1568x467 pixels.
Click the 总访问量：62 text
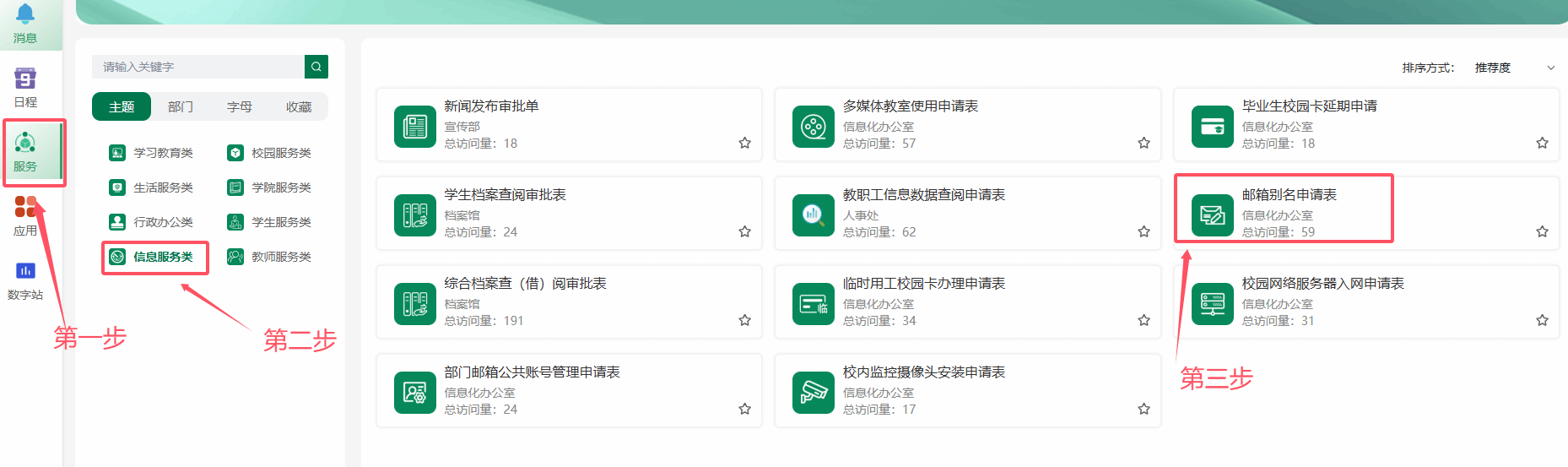pyautogui.click(x=879, y=232)
